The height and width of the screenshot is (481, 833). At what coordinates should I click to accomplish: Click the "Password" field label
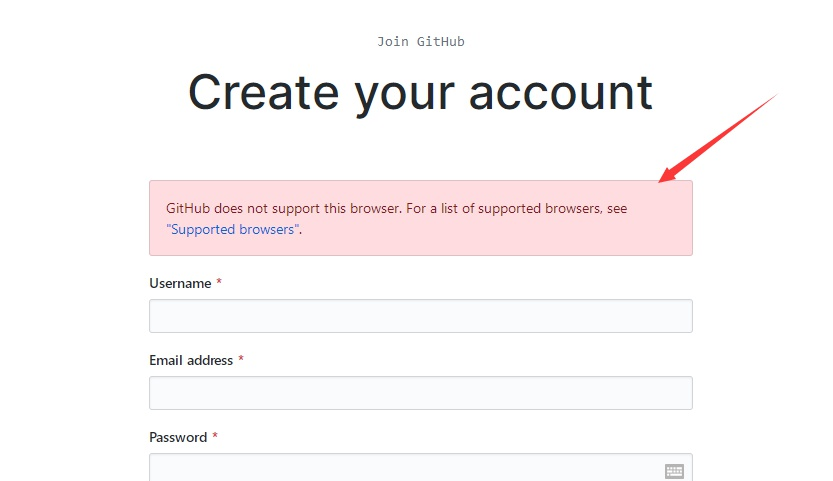click(x=178, y=437)
